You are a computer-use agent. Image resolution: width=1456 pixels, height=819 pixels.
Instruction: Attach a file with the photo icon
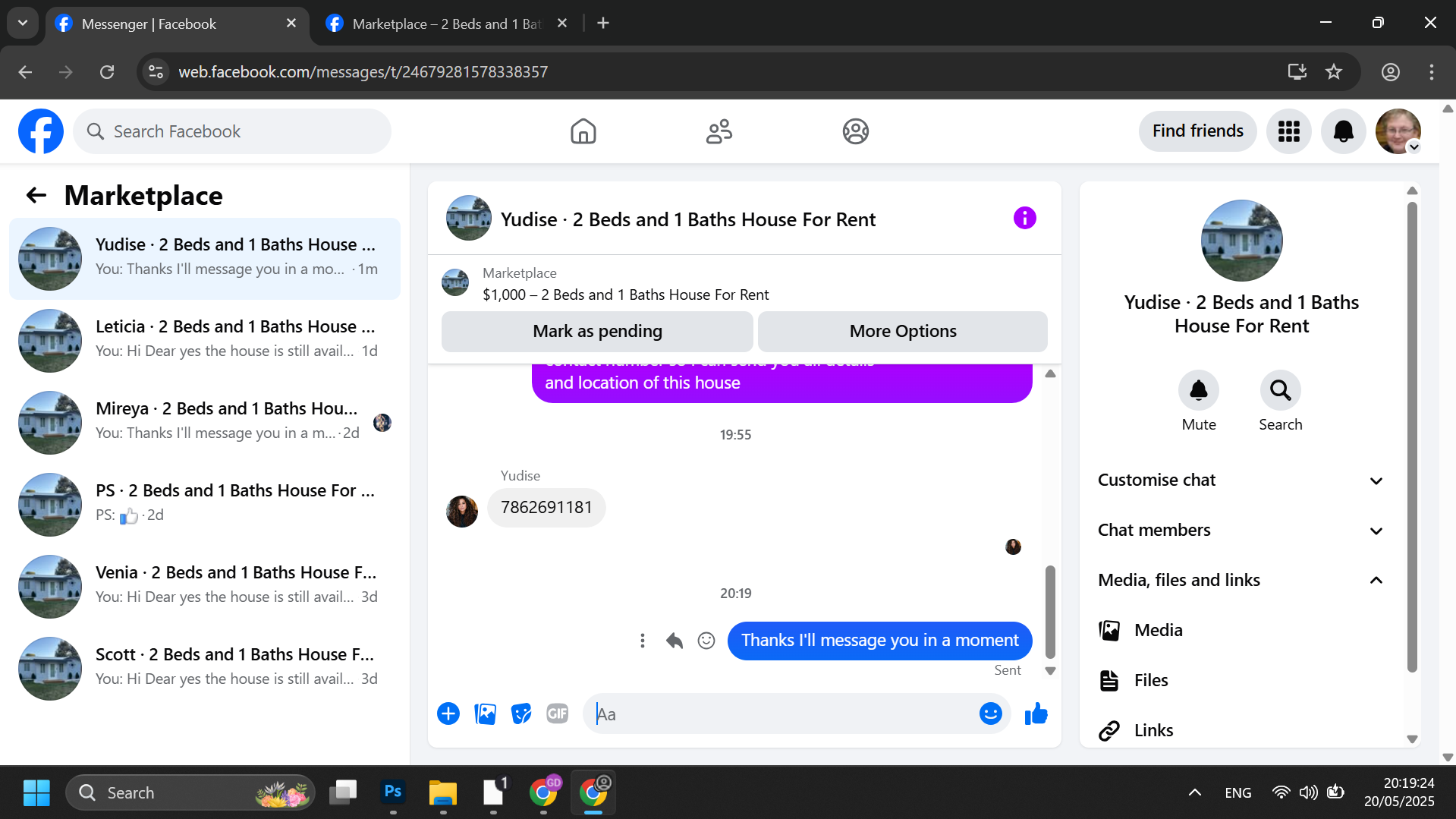click(485, 713)
